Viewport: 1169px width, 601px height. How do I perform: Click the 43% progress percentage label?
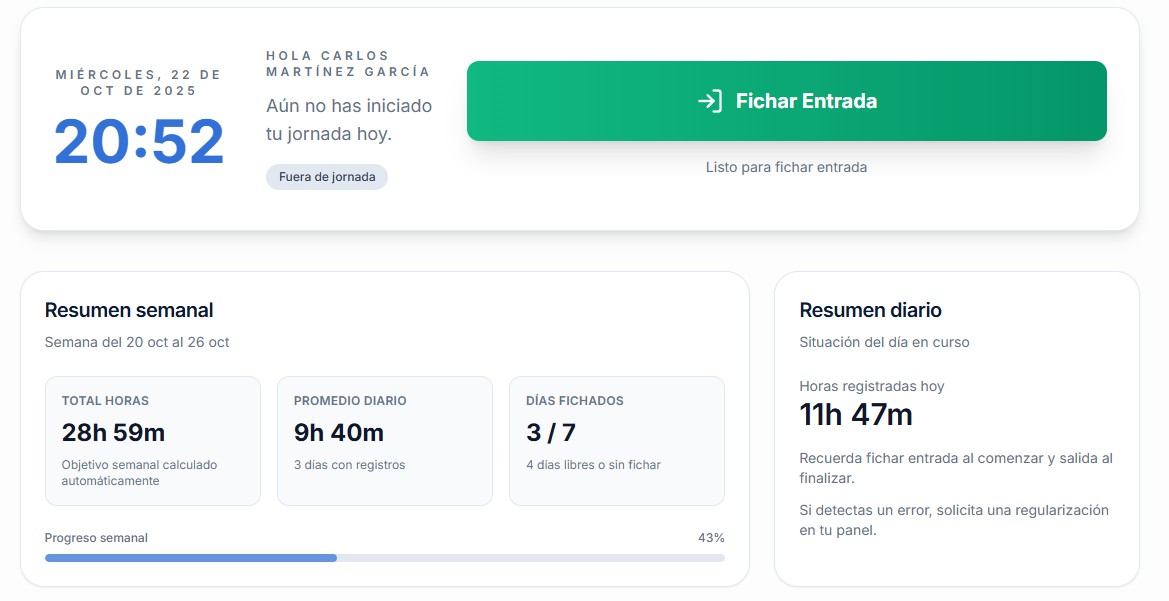point(711,538)
